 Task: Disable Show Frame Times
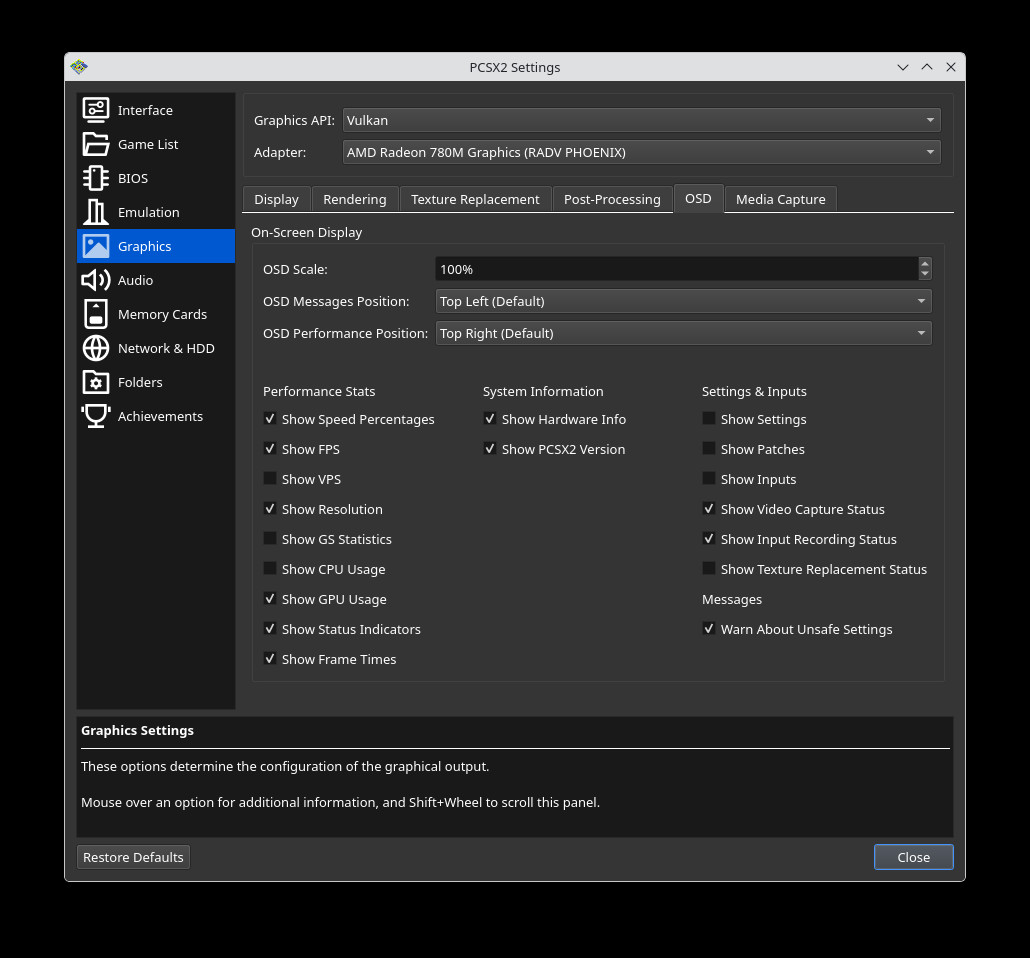coord(270,658)
